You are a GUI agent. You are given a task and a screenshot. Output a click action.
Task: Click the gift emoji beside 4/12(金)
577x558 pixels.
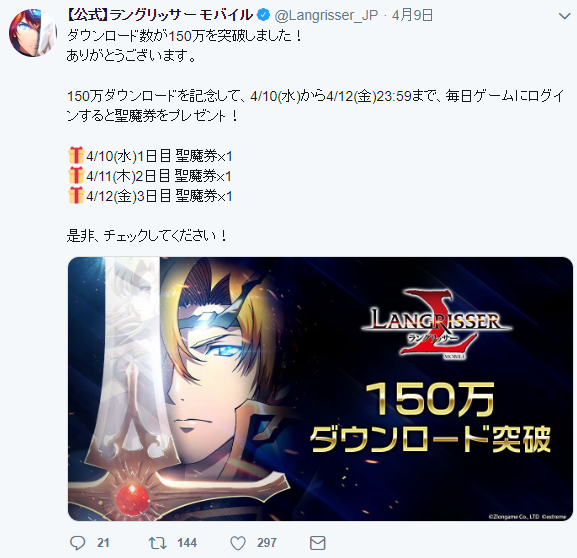coord(76,195)
